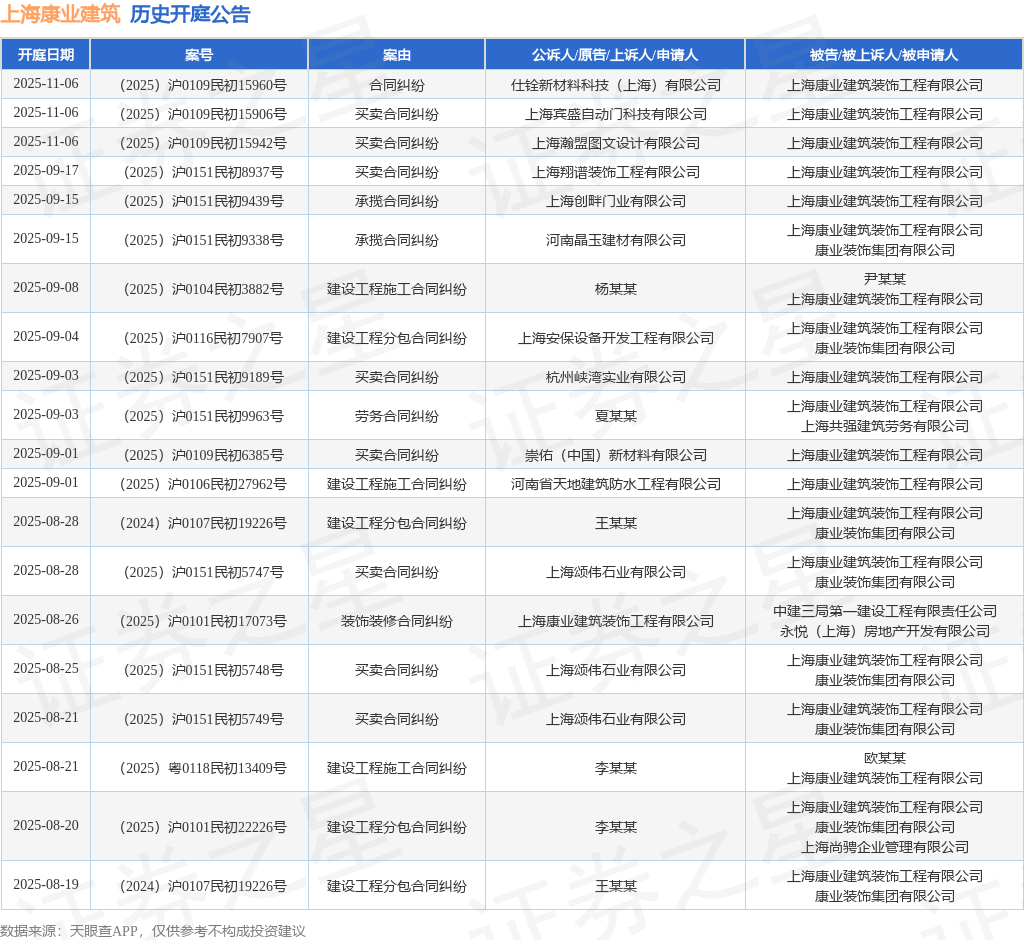Select case number (2025)沪0101民初17073号
Image resolution: width=1024 pixels, height=940 pixels.
click(203, 621)
